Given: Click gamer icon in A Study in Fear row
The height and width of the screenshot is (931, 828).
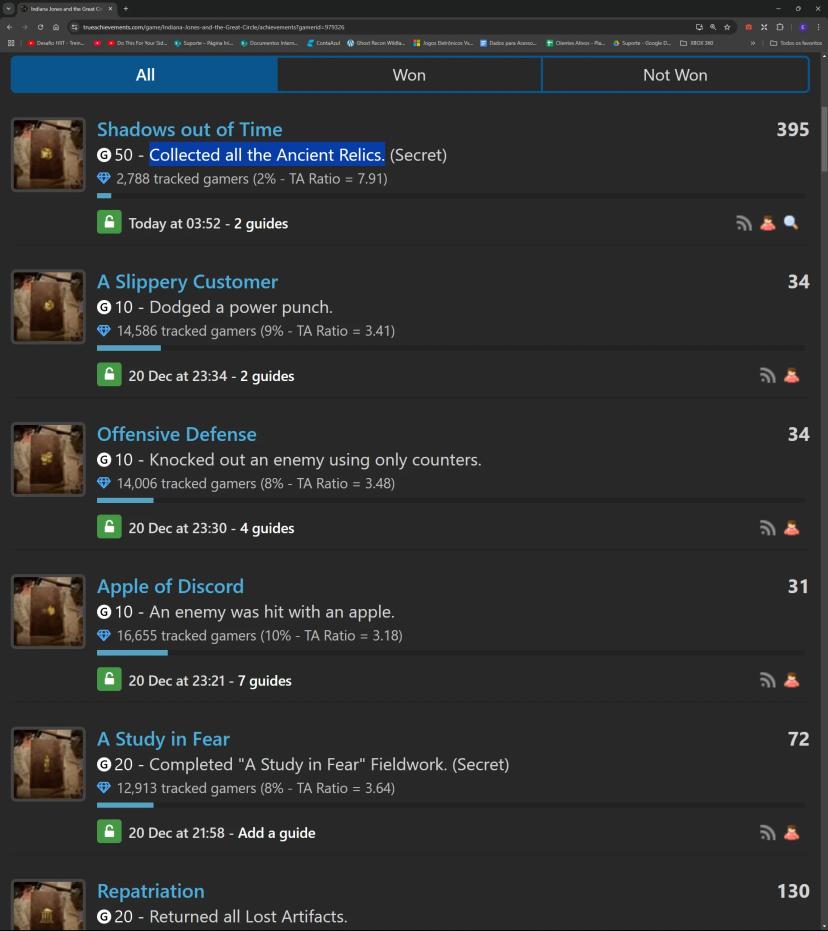Looking at the screenshot, I should tap(791, 833).
